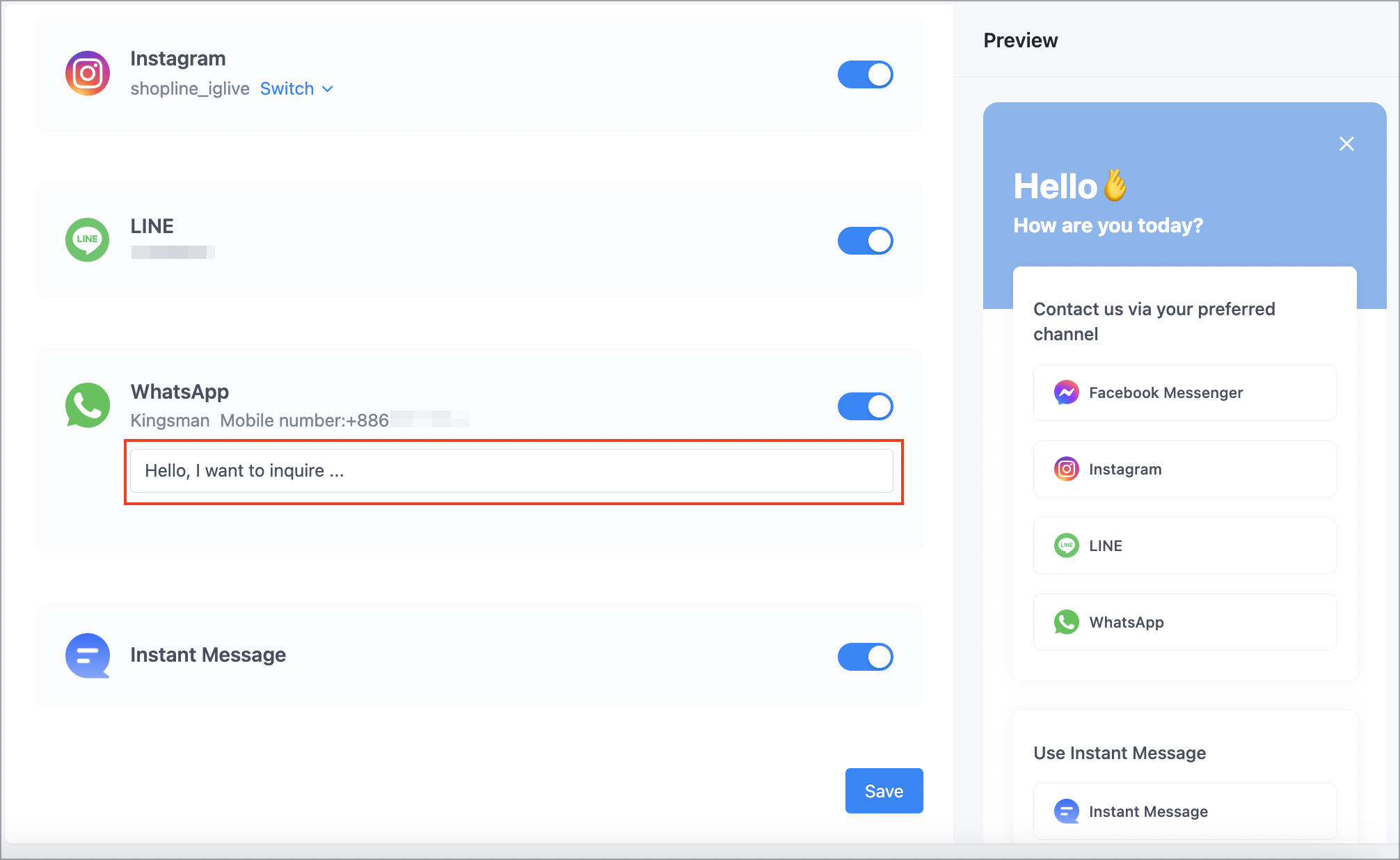Disable the WhatsApp channel toggle
Viewport: 1400px width, 860px height.
(865, 406)
